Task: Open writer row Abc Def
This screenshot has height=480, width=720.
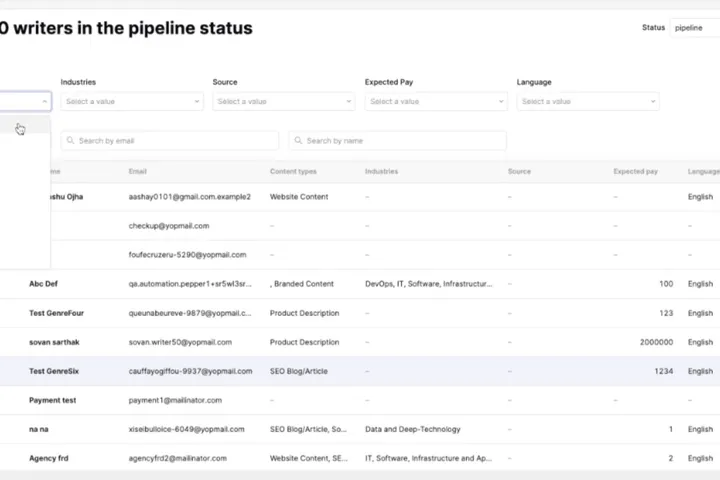Action: (360, 284)
